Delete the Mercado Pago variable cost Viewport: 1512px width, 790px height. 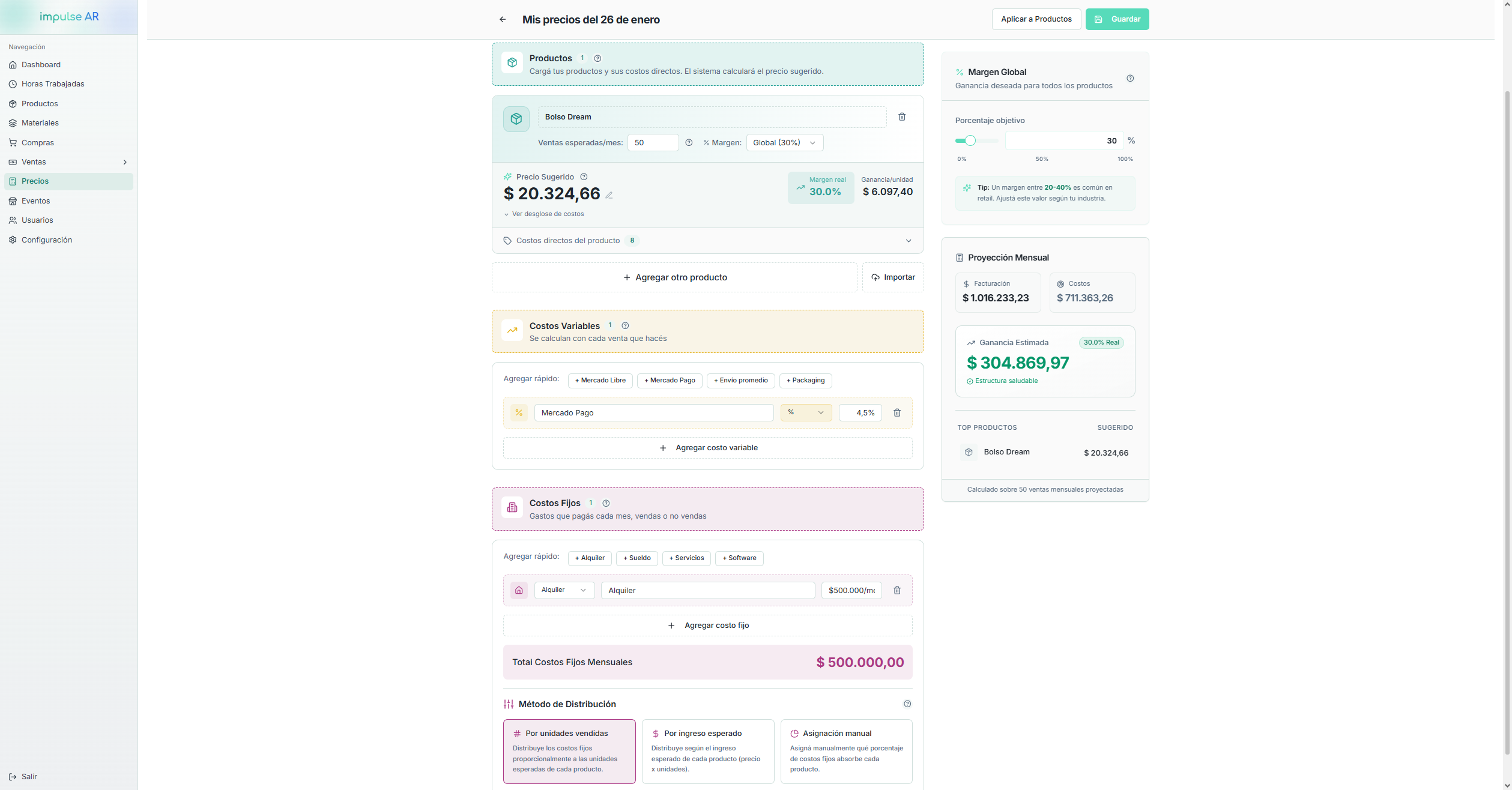pos(897,413)
